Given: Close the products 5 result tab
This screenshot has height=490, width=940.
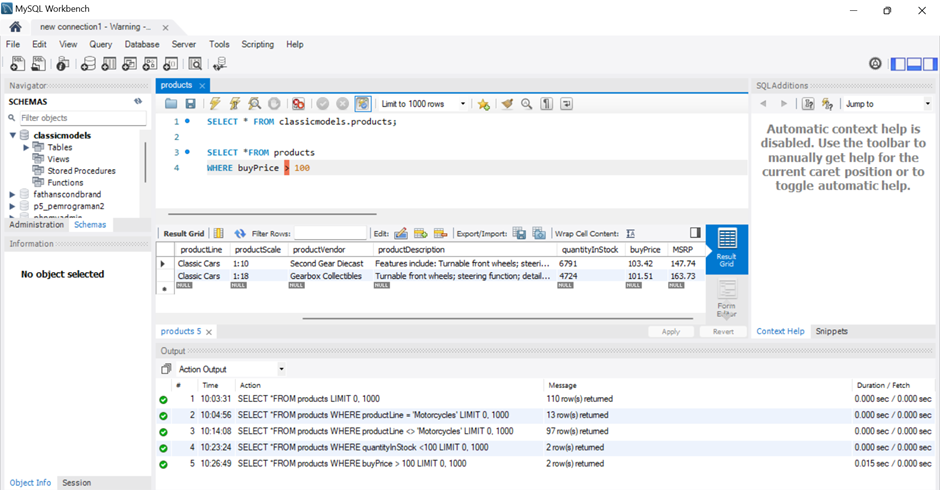Looking at the screenshot, I should 209,332.
